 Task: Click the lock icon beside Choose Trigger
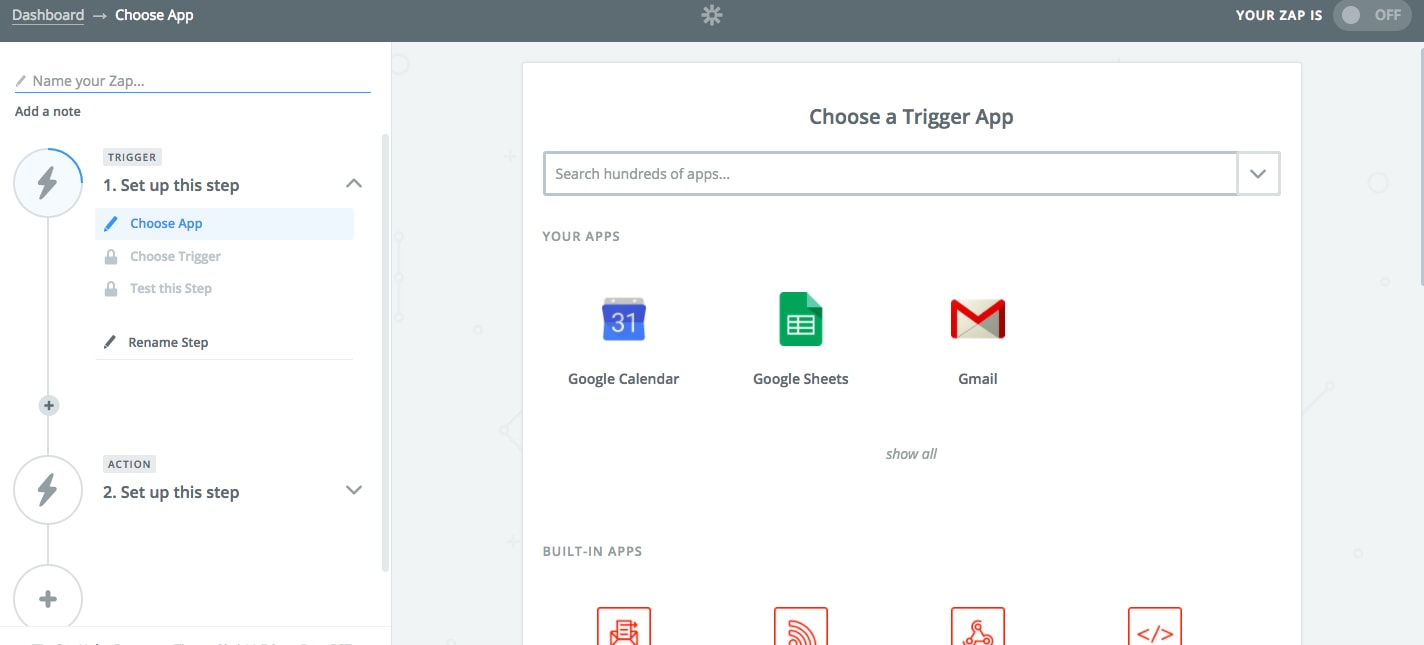click(x=111, y=257)
